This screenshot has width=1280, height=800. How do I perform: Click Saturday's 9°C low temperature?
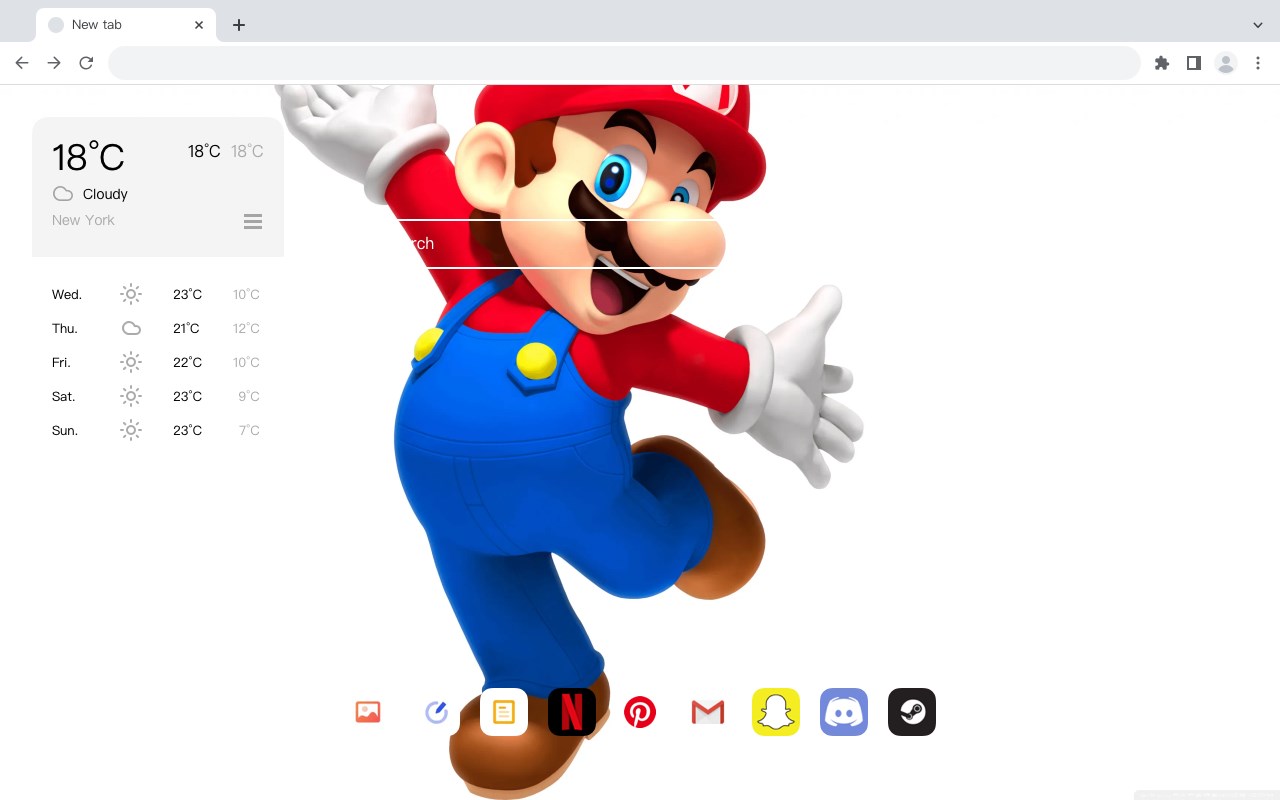249,396
